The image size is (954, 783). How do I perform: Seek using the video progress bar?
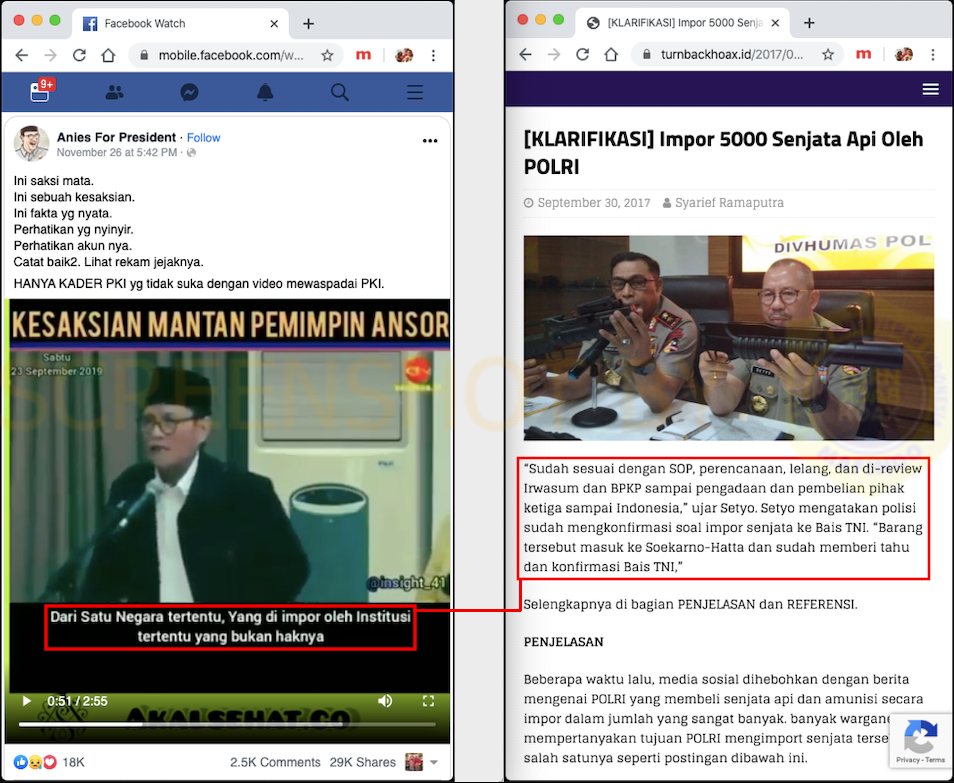(x=200, y=722)
